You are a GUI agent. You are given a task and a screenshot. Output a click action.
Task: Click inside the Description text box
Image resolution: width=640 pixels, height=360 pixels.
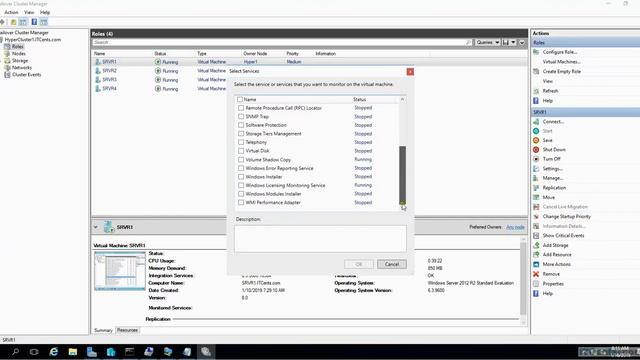(320, 238)
